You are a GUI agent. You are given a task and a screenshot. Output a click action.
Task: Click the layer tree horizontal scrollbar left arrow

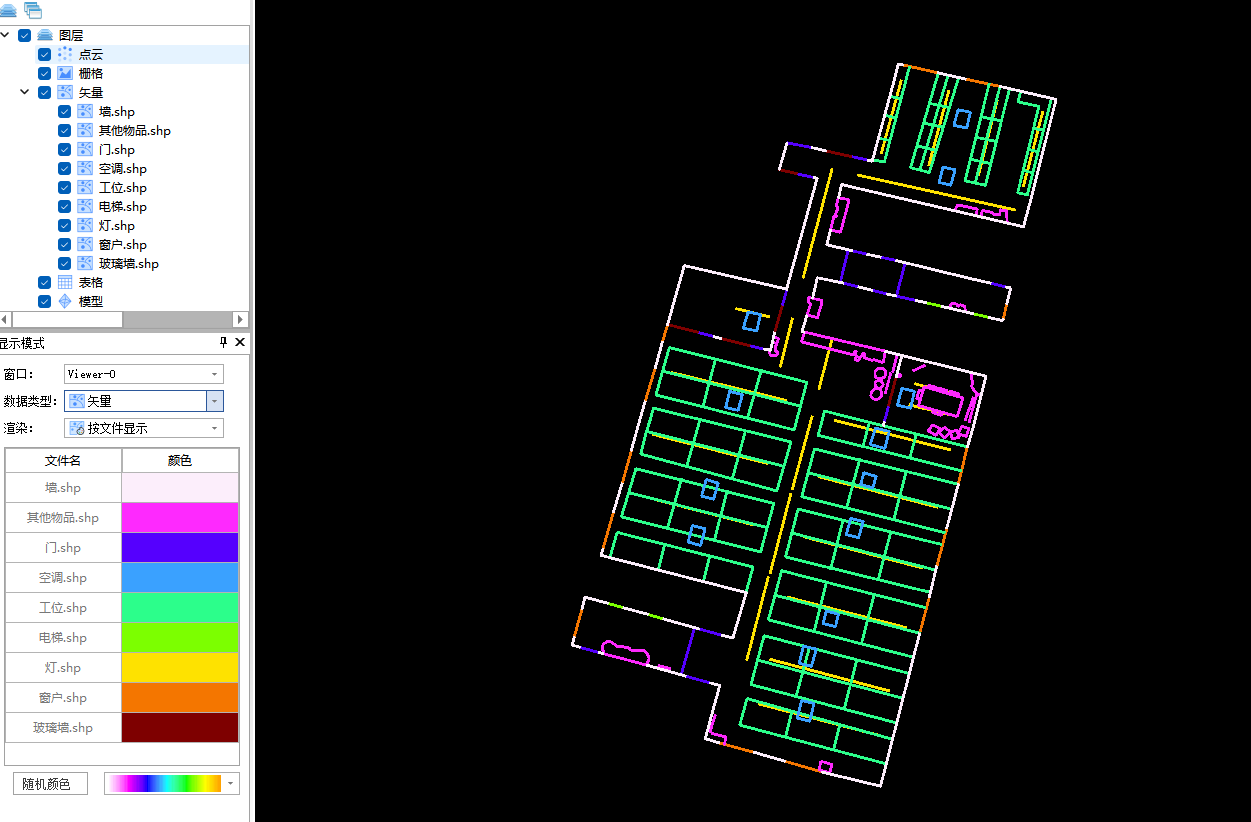click(5, 320)
